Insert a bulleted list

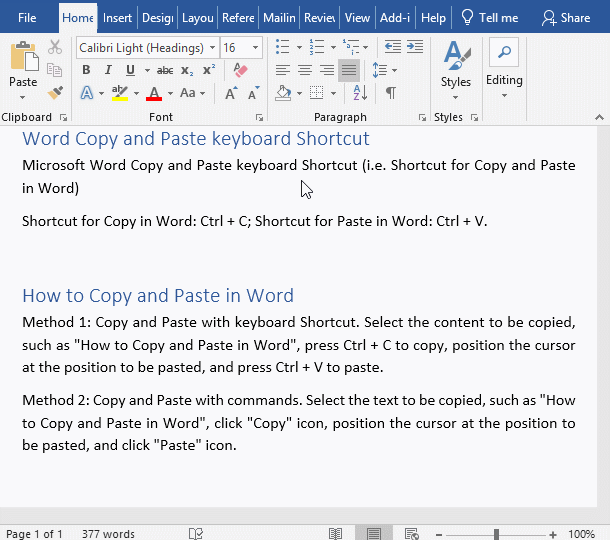[x=283, y=47]
